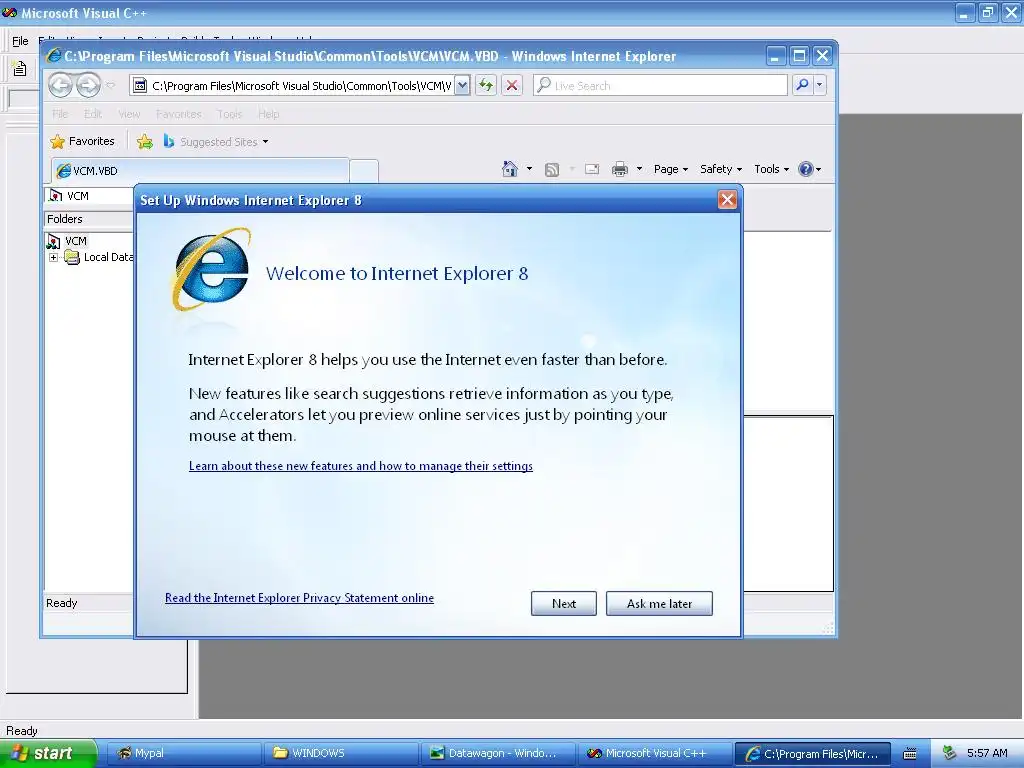Switch to Datawagon taskbar window
The width and height of the screenshot is (1024, 768).
pos(498,753)
